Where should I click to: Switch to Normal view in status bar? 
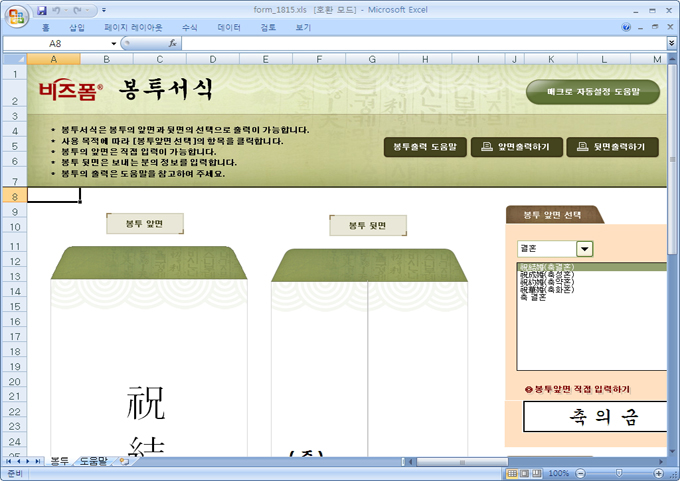[x=513, y=472]
